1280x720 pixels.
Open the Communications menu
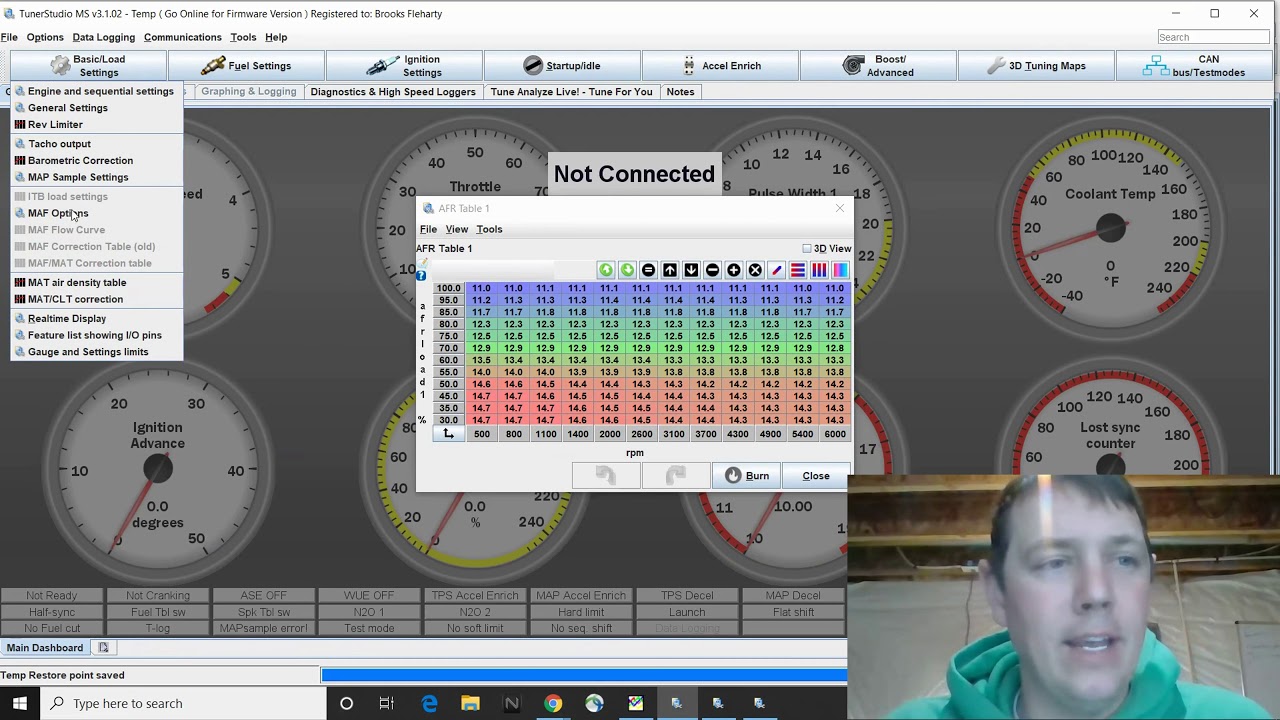182,37
